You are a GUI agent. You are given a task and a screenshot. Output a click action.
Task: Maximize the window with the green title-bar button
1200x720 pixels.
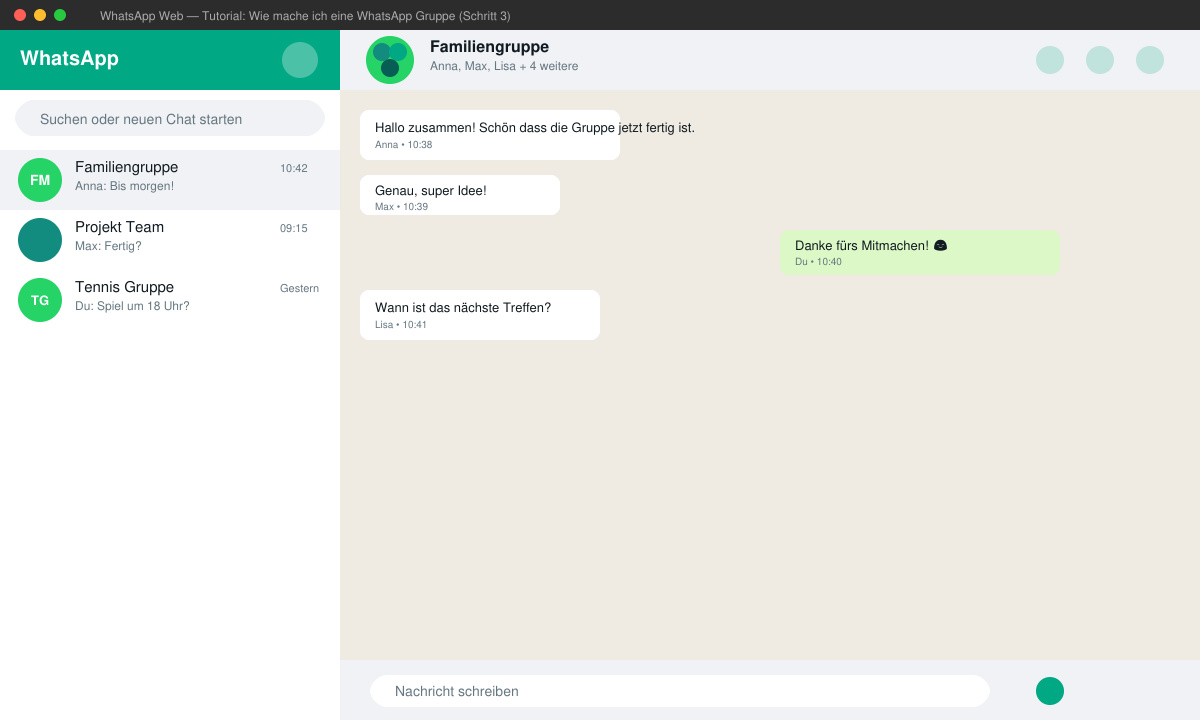pos(60,15)
